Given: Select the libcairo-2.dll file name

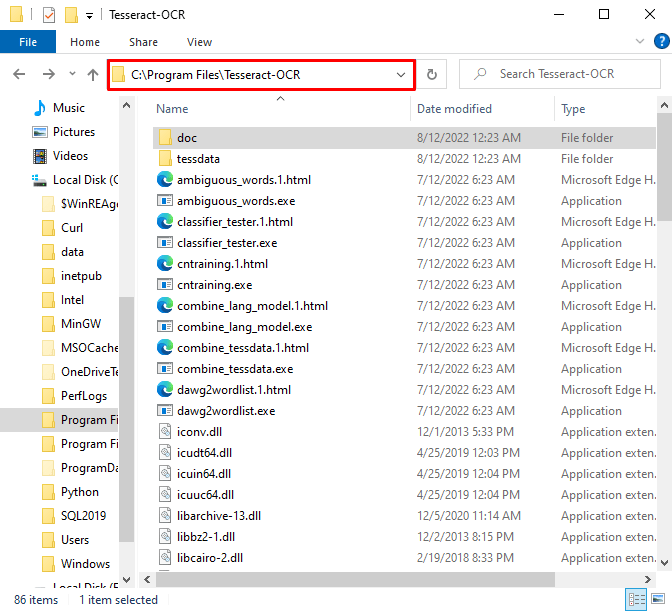Looking at the screenshot, I should click(210, 558).
